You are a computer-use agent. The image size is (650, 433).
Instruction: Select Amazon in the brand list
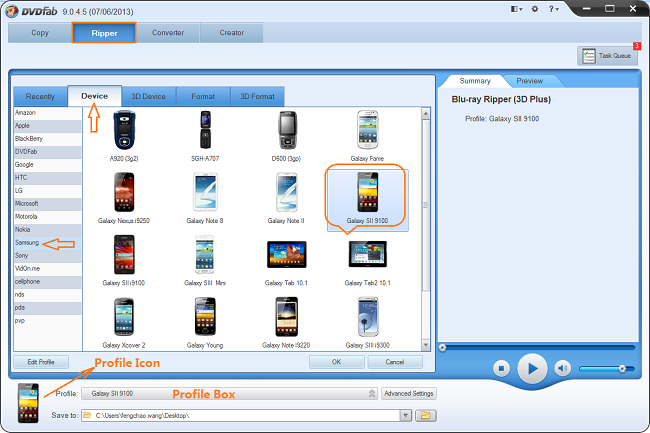click(48, 113)
